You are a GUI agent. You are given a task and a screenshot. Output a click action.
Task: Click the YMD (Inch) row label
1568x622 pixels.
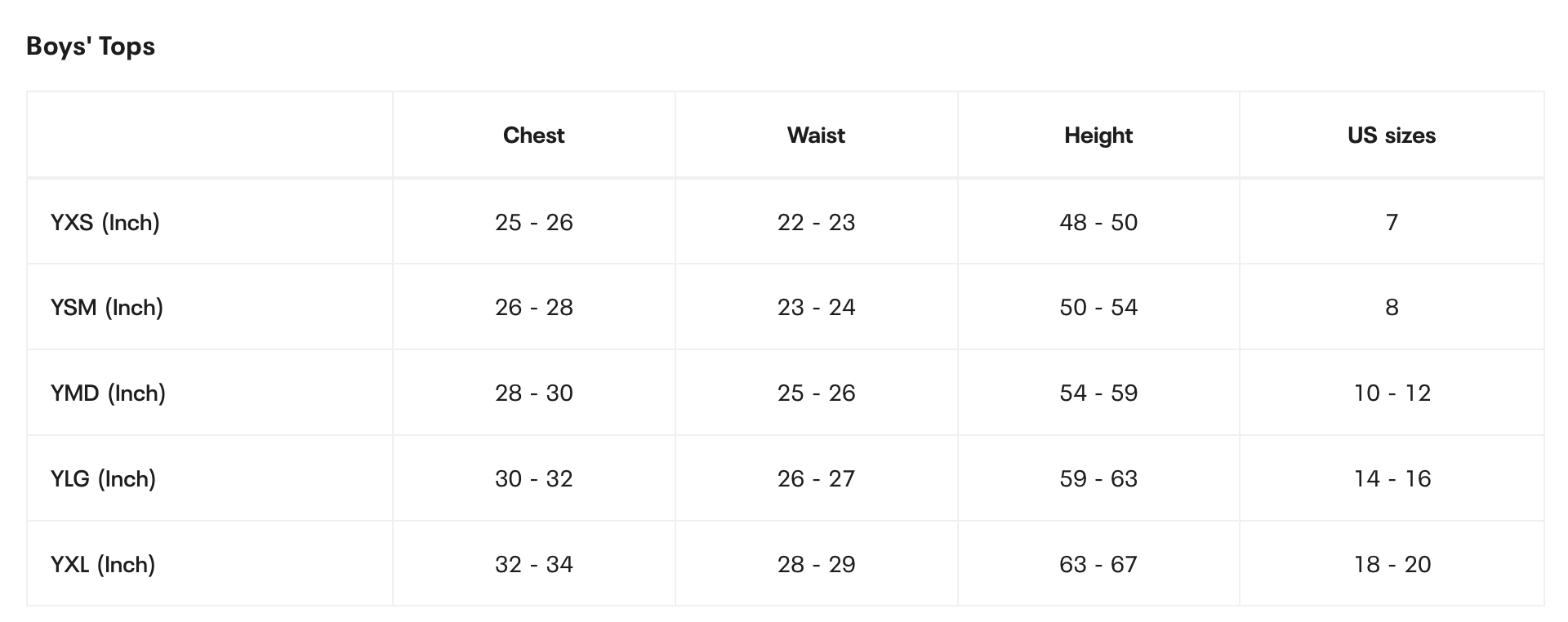point(108,393)
